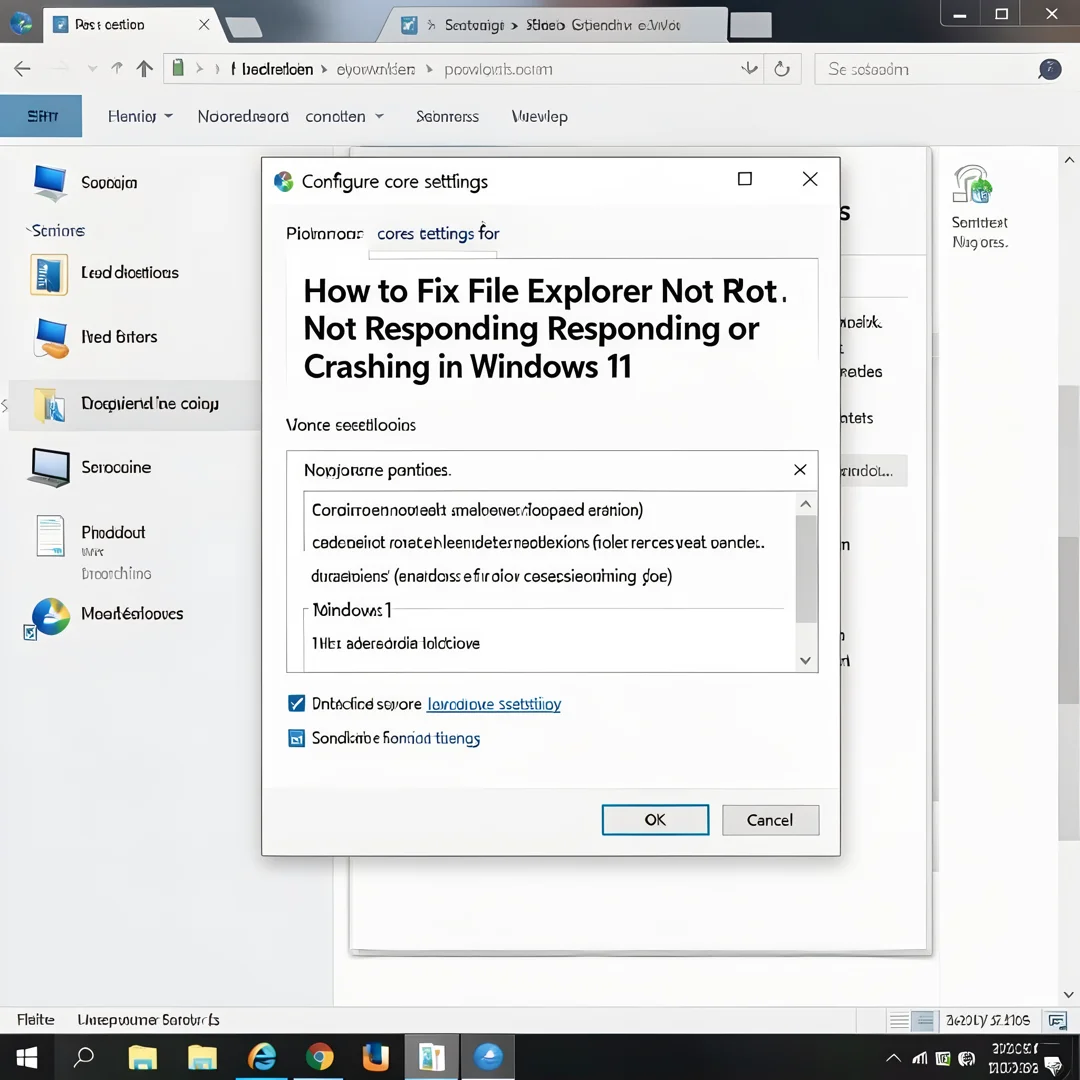Select the 'Docqriend ine coiop' folder icon
Image resolution: width=1080 pixels, height=1080 pixels.
pos(50,404)
